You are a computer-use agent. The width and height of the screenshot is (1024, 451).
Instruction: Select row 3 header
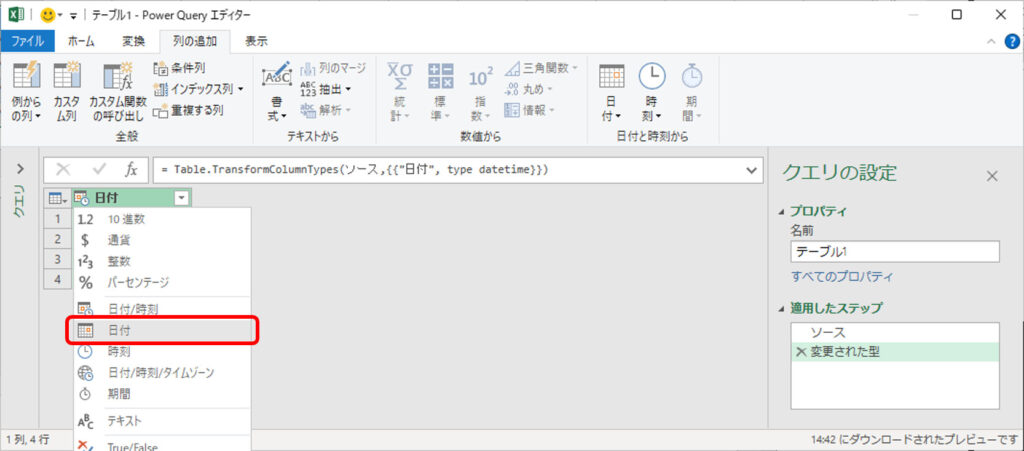coord(58,260)
